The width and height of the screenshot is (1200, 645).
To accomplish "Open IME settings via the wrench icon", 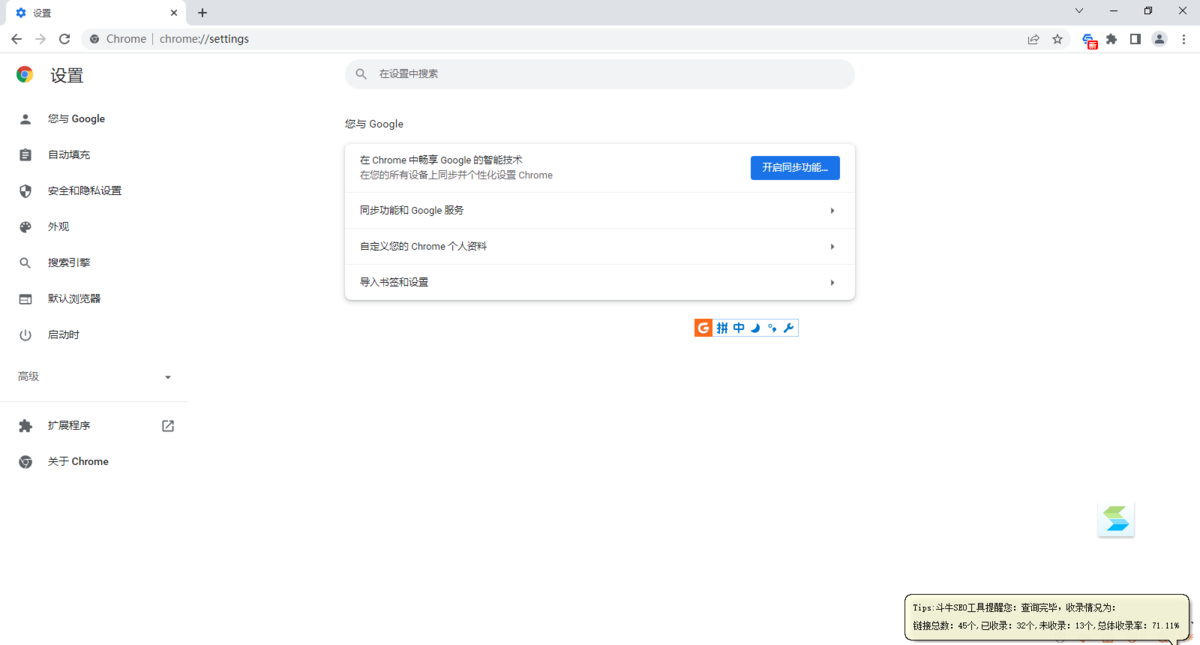I will pyautogui.click(x=787, y=327).
